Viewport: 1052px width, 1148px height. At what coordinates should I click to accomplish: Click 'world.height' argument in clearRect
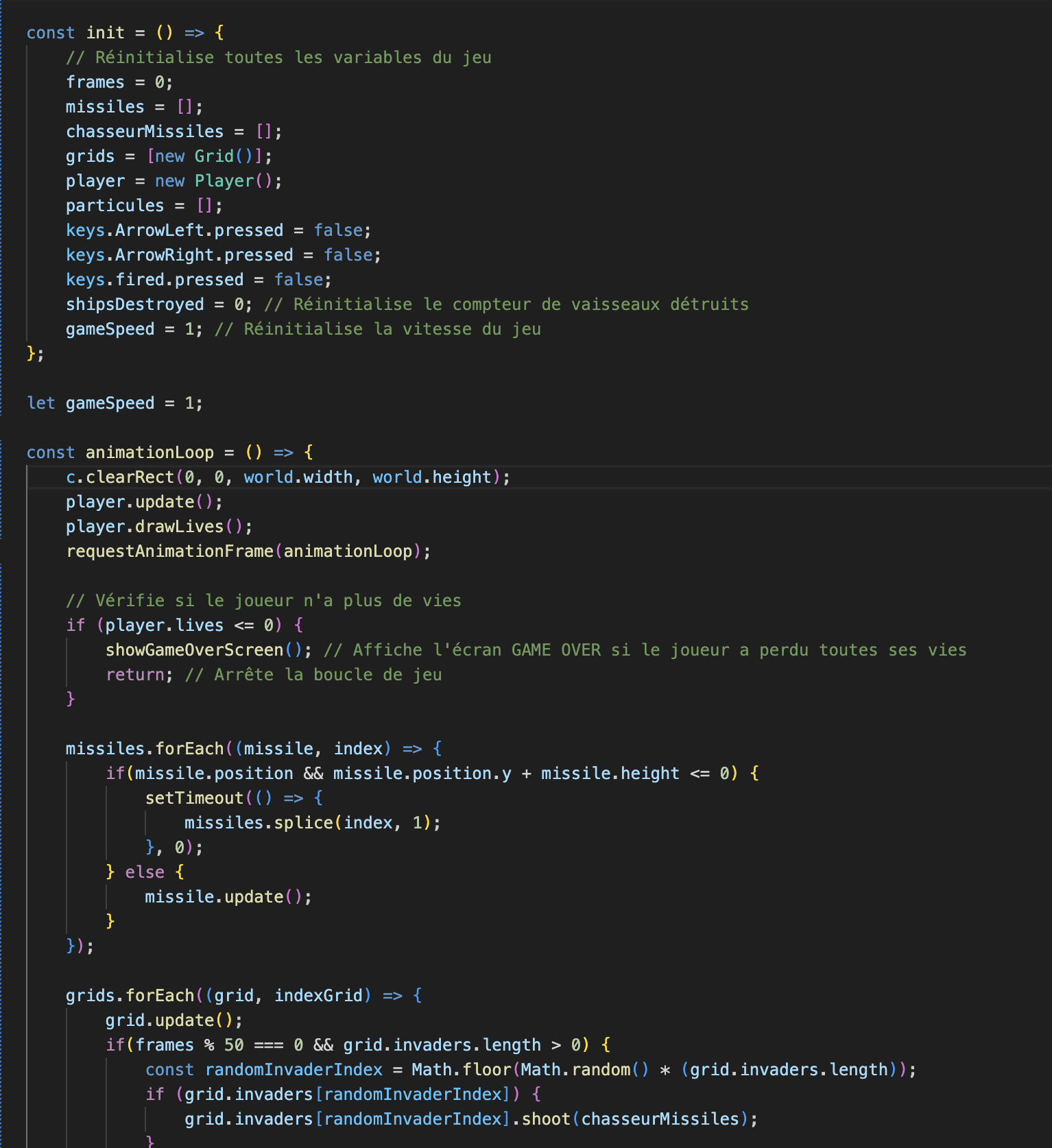pos(432,477)
